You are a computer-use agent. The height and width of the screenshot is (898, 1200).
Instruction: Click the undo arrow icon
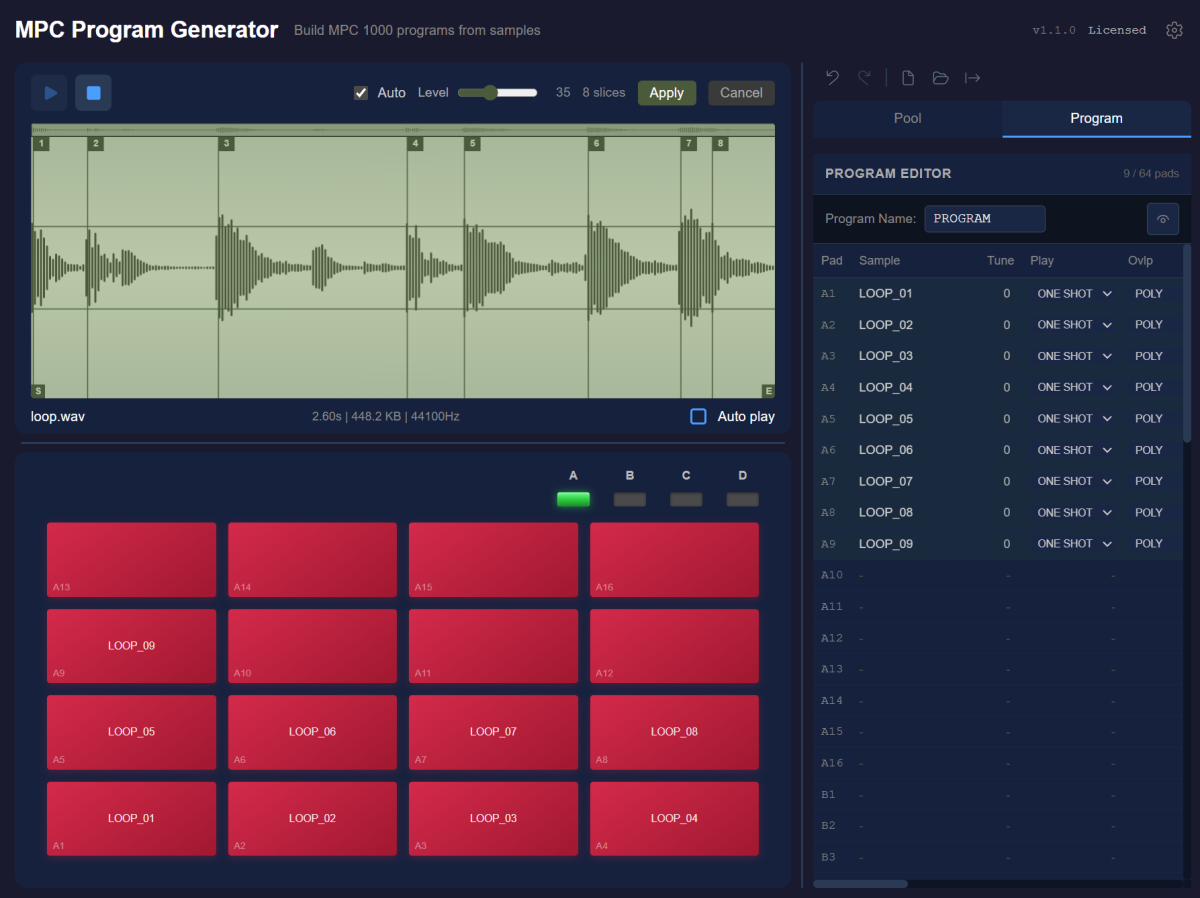coord(832,78)
